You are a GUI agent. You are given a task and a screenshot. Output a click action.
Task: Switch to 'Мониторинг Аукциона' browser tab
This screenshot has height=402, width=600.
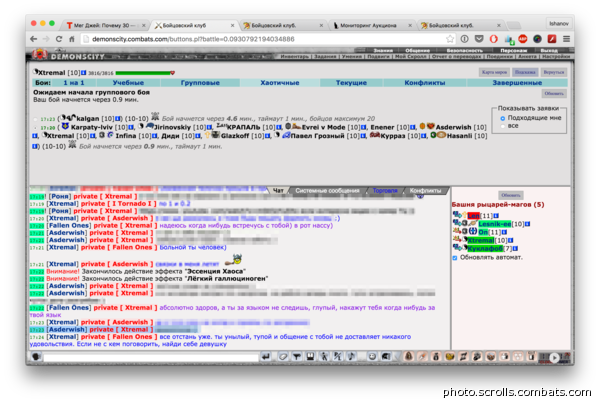370,25
